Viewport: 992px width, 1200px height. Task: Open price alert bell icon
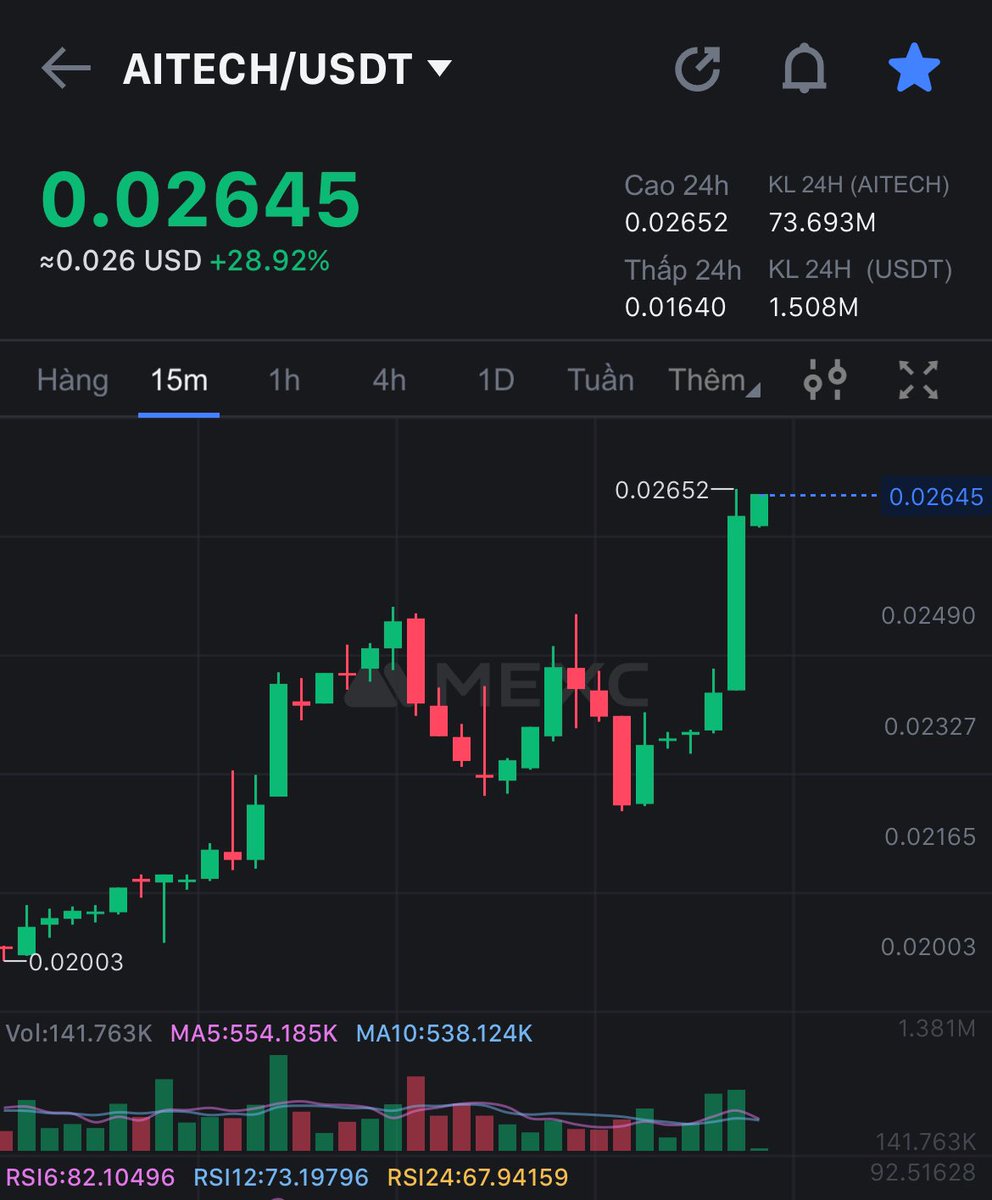click(804, 69)
